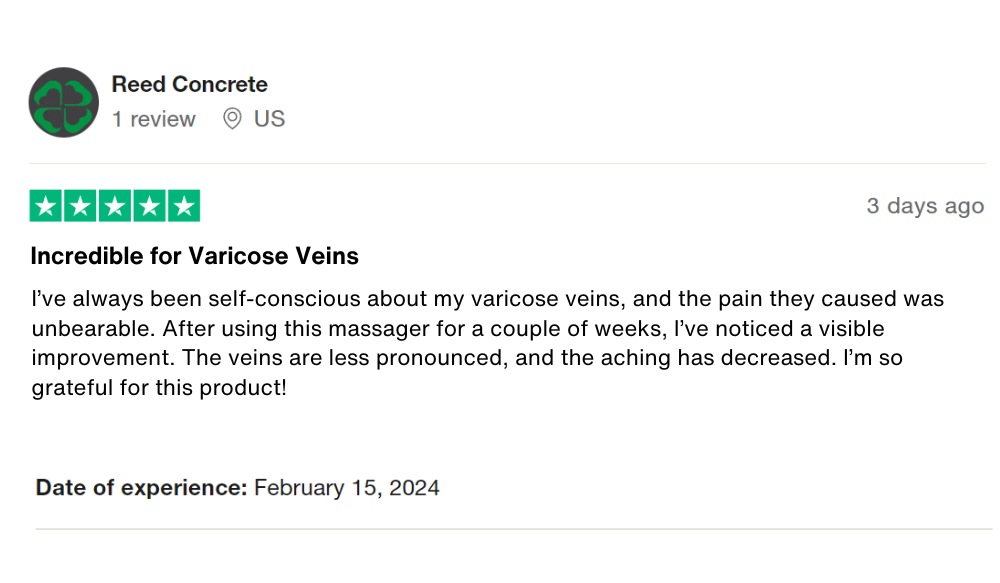The width and height of the screenshot is (1000, 583).
Task: Click Reed Concrete's green clover avatar
Action: (64, 102)
